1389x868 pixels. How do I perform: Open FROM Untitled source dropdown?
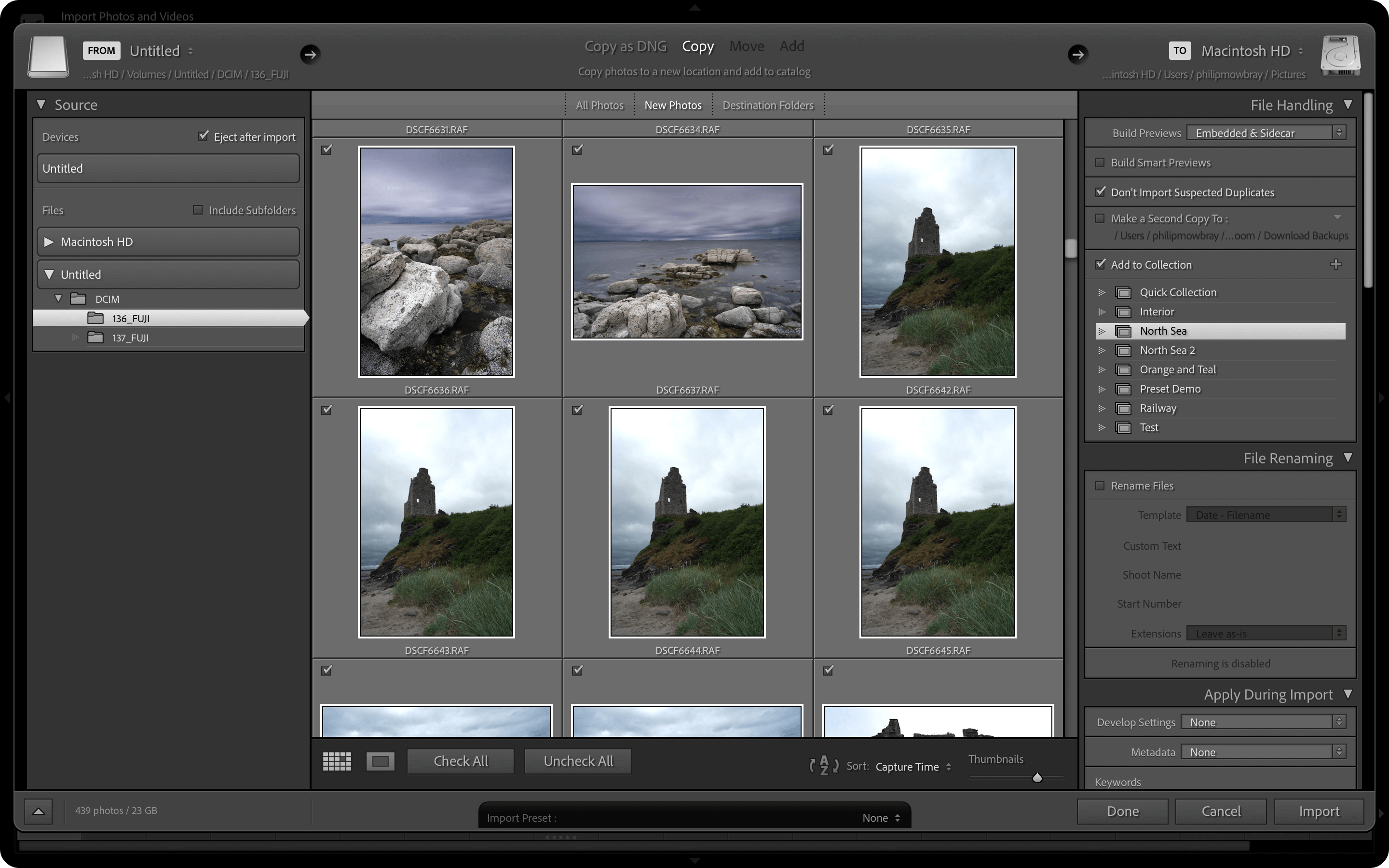(x=161, y=51)
